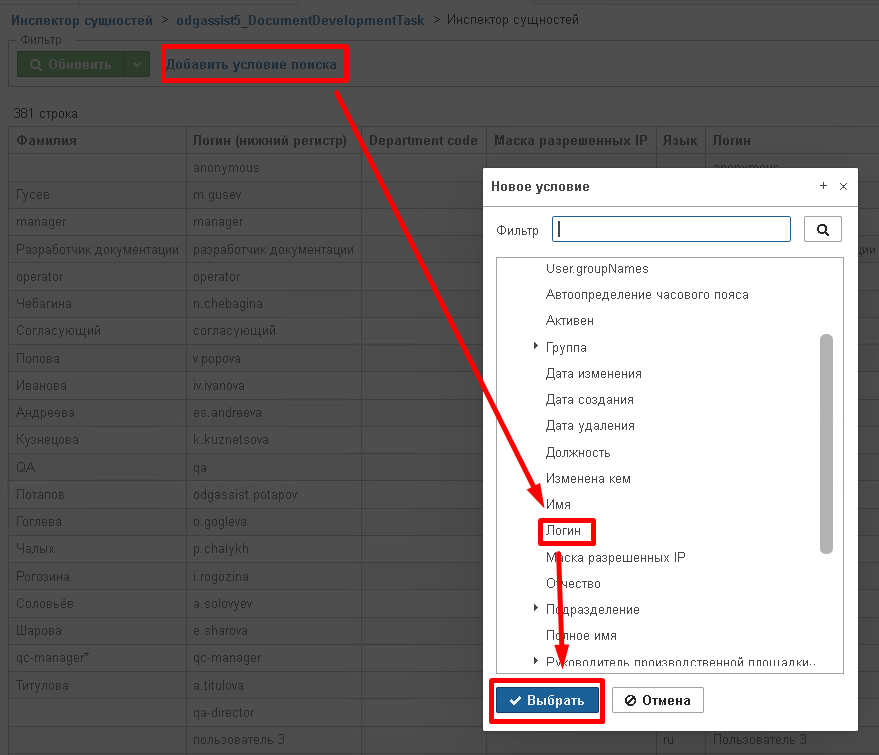Select Дата удаления item
Viewport: 879px width, 755px height.
[x=590, y=425]
